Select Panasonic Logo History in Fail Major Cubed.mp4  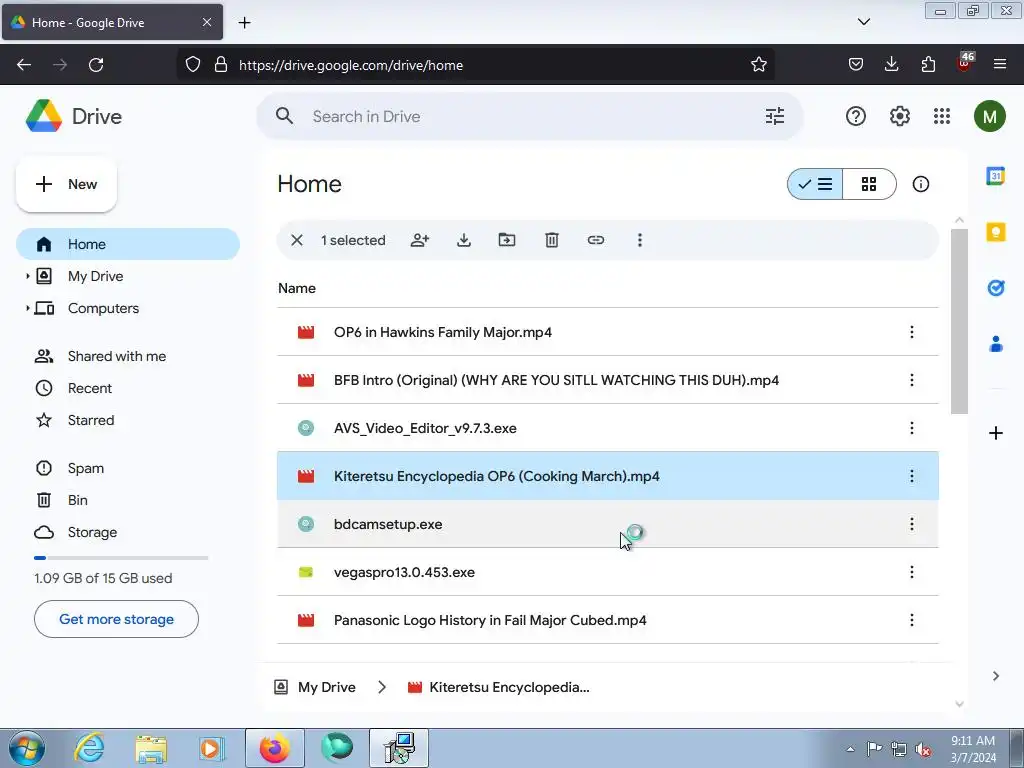tap(607, 620)
